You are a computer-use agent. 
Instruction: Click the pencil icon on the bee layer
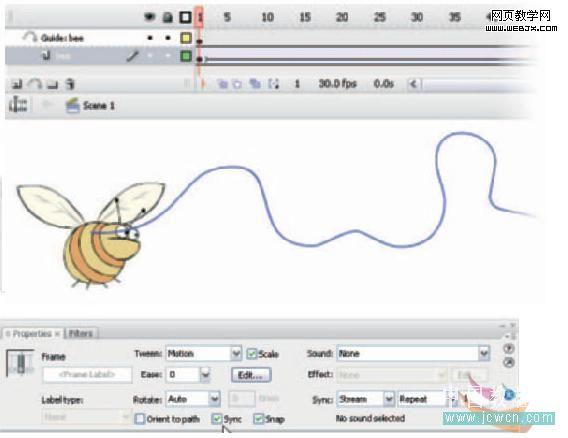coord(133,56)
